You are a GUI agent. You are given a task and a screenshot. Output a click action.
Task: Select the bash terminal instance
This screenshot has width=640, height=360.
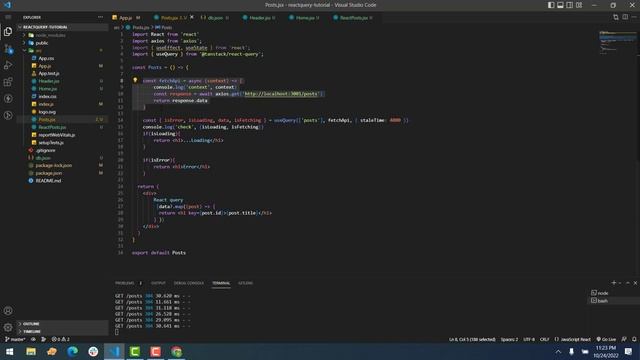tap(613, 301)
